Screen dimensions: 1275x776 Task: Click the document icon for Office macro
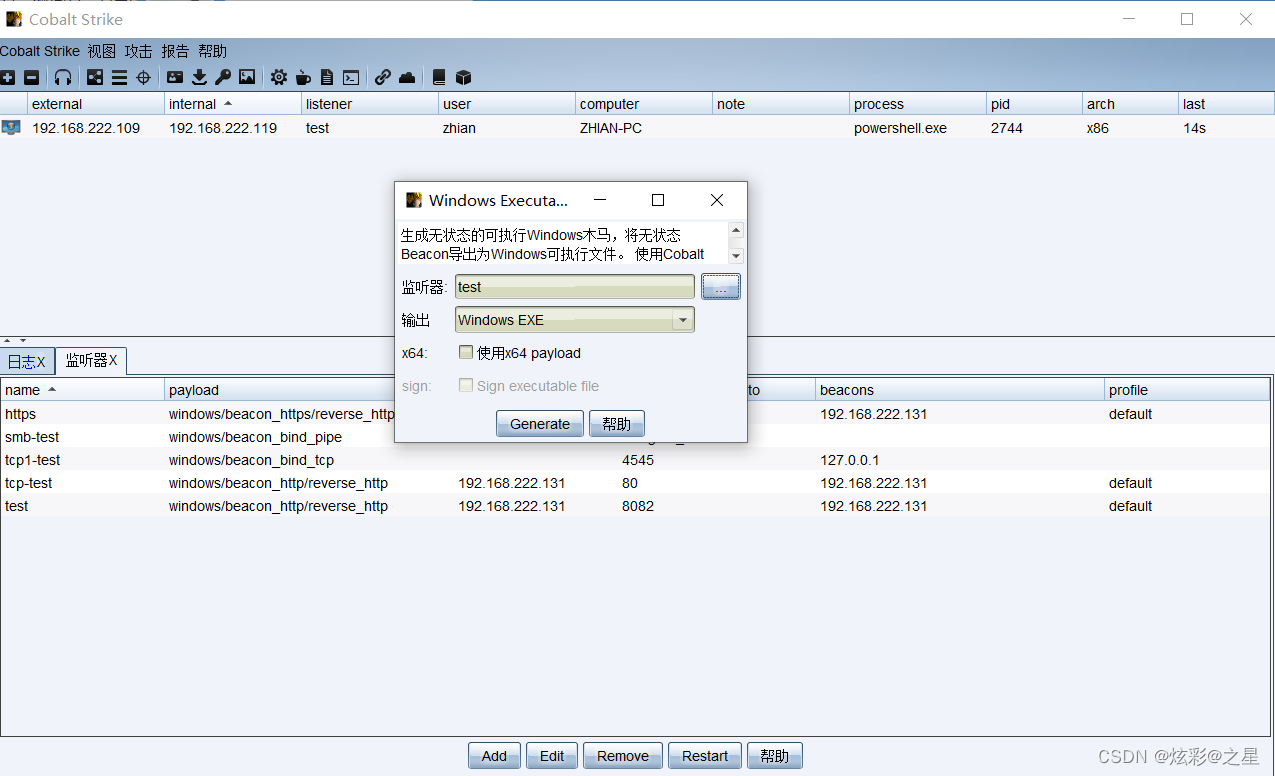327,77
